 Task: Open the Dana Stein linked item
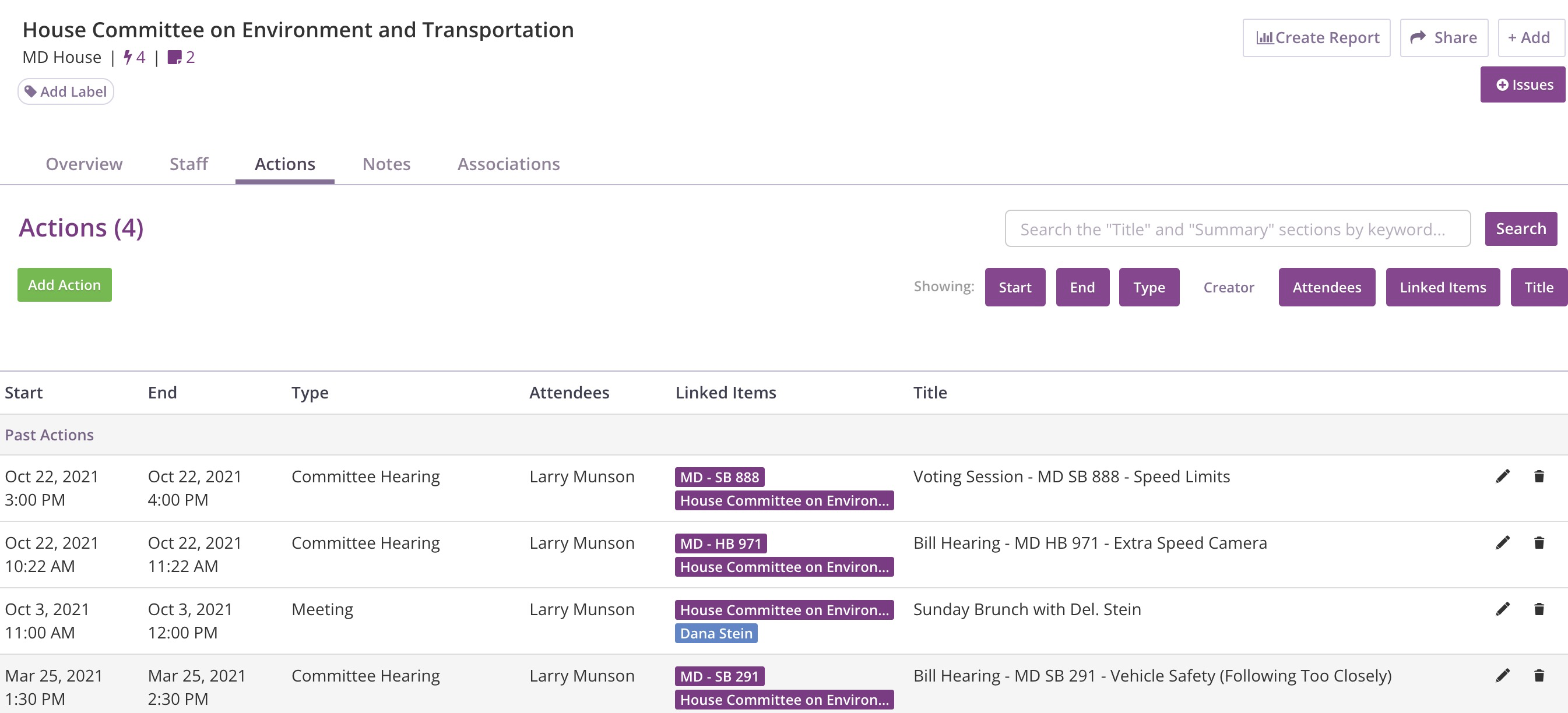pyautogui.click(x=716, y=633)
